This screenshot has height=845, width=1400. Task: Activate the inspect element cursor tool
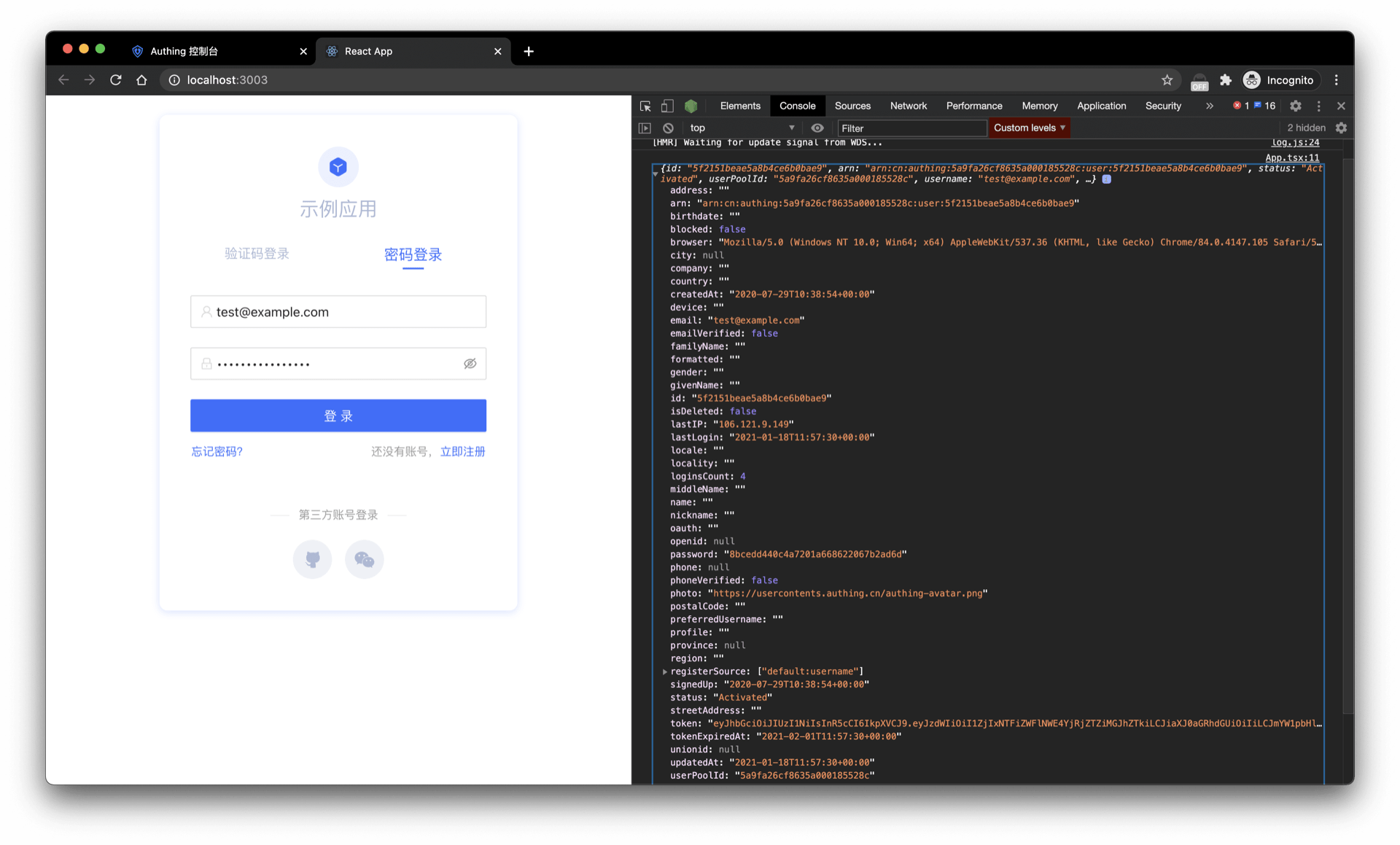click(645, 106)
